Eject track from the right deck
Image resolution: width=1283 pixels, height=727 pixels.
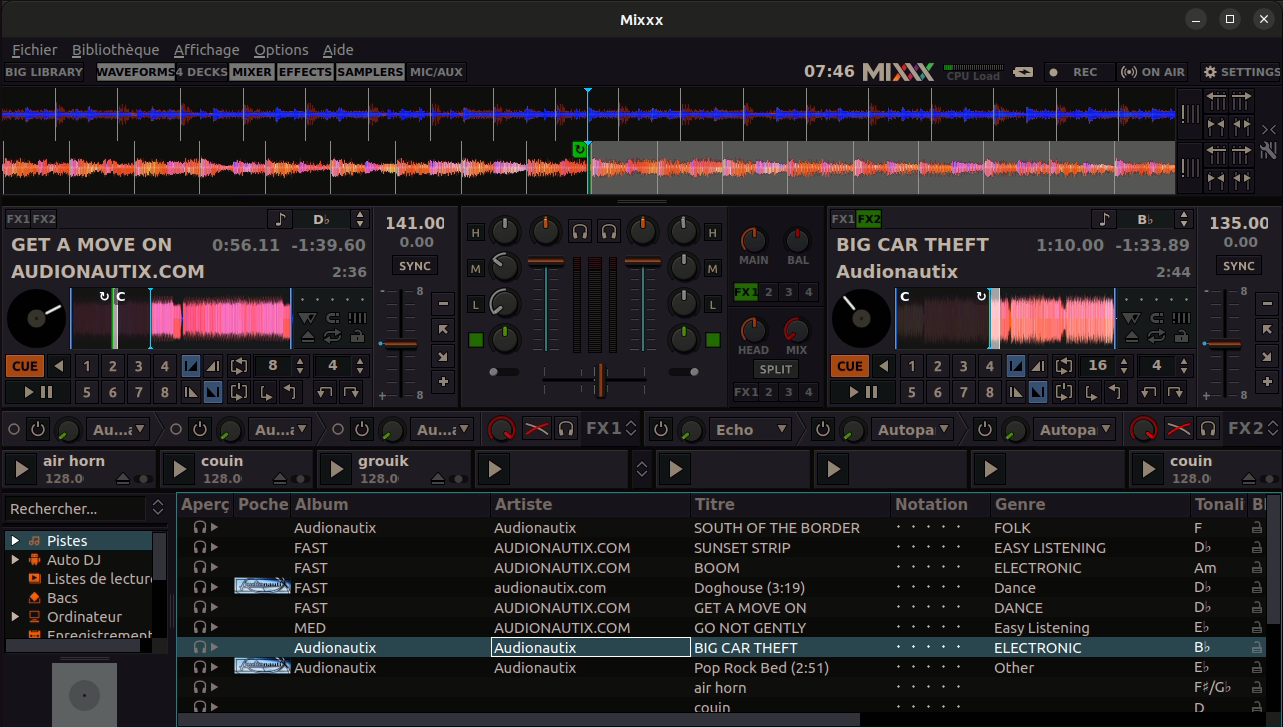1133,337
